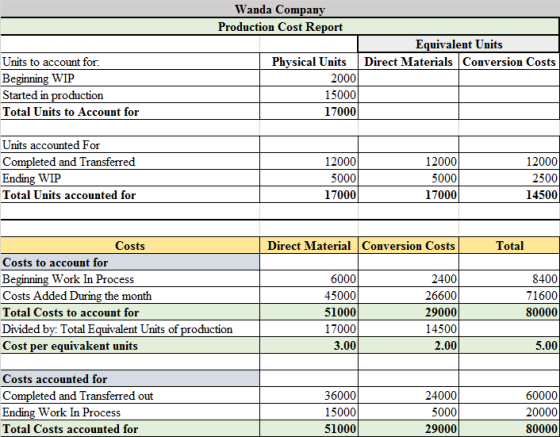Click the Completed and Transferred row label

[x=69, y=162]
